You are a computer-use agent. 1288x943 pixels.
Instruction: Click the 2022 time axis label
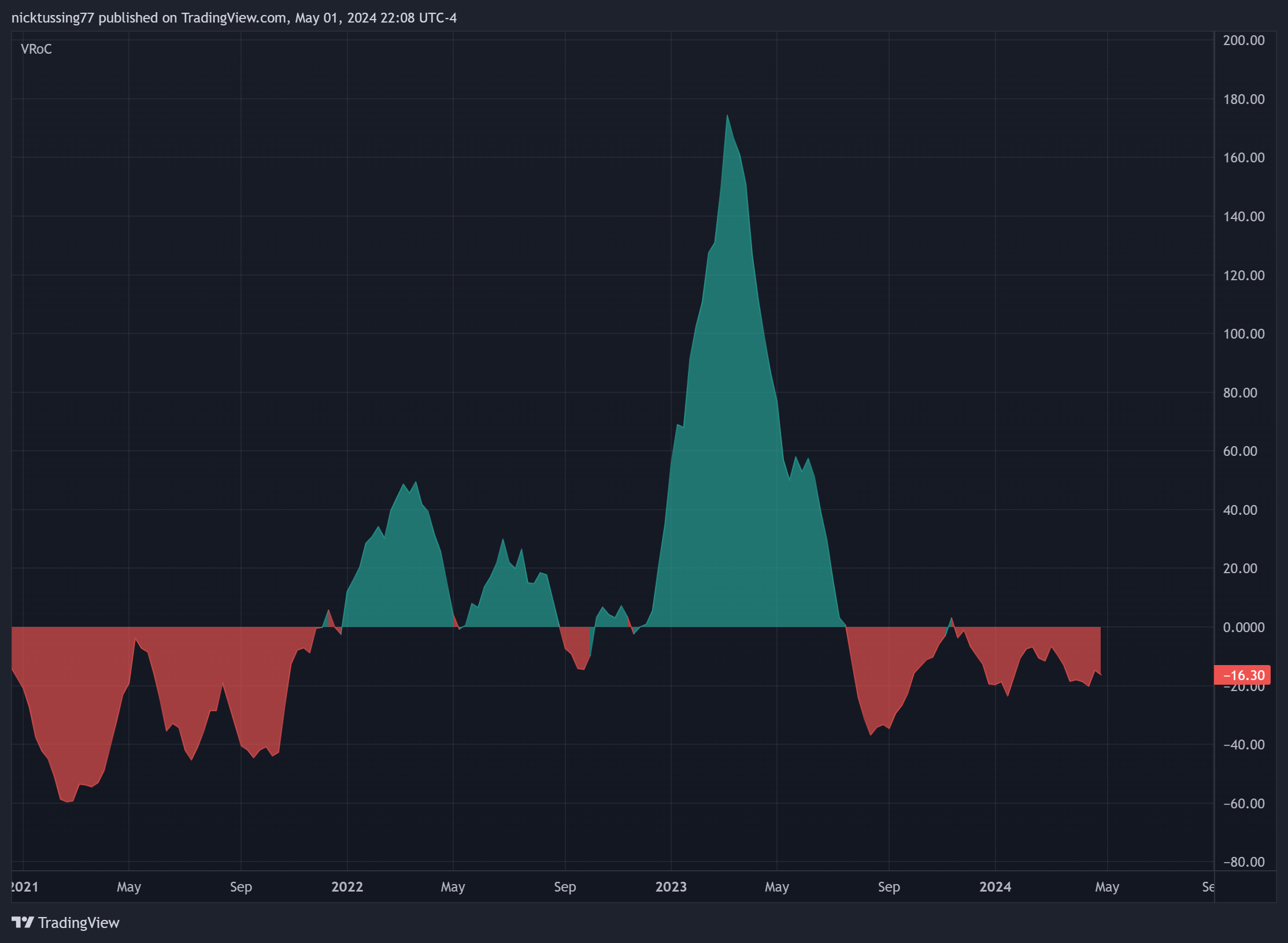[x=347, y=887]
